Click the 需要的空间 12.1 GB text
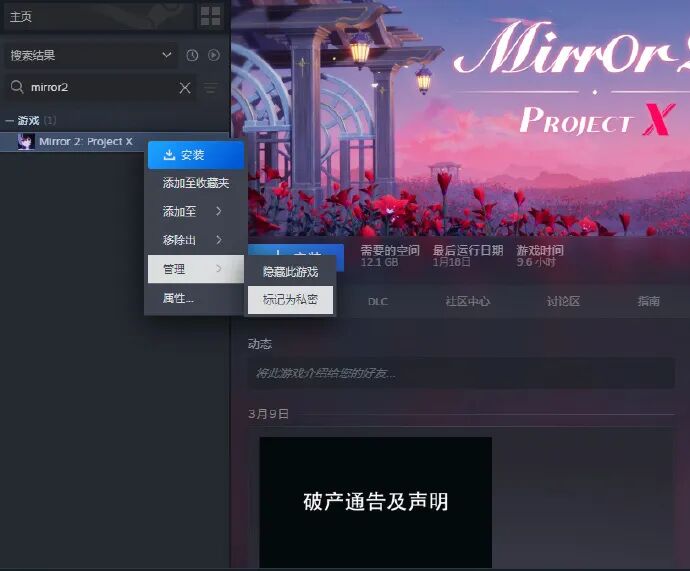690x571 pixels. pyautogui.click(x=390, y=256)
